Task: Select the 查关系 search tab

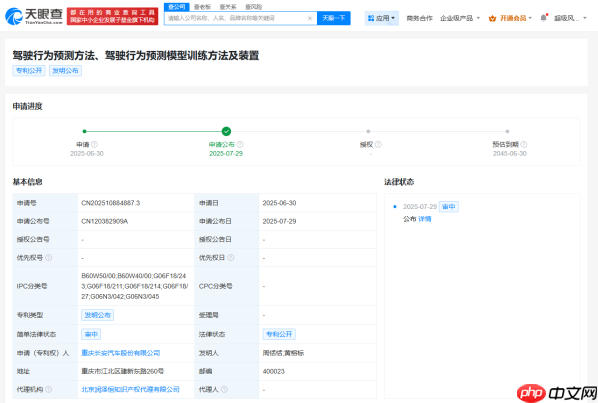Action: point(228,7)
